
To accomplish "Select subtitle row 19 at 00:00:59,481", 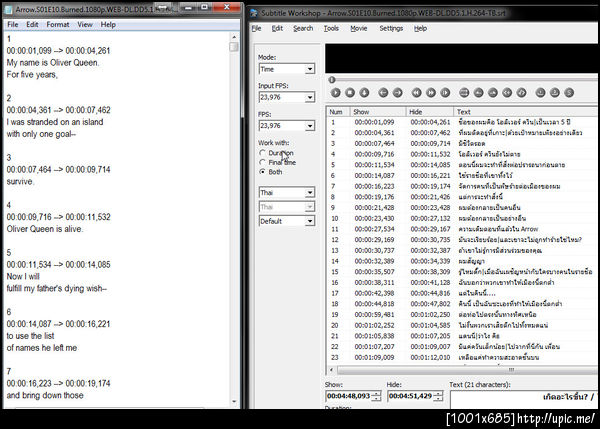I will tap(462, 315).
